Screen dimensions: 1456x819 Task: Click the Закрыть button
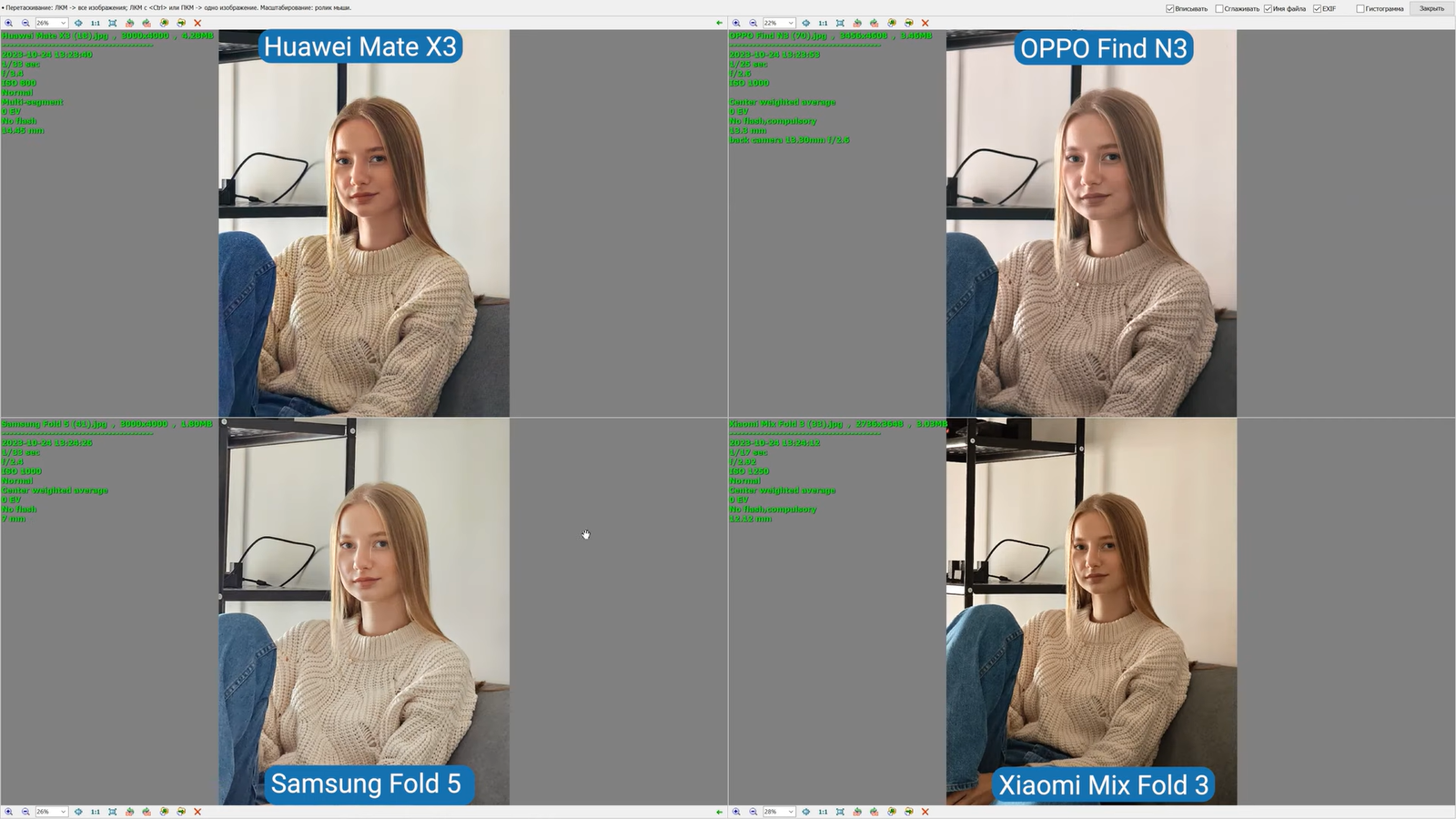click(x=1431, y=8)
